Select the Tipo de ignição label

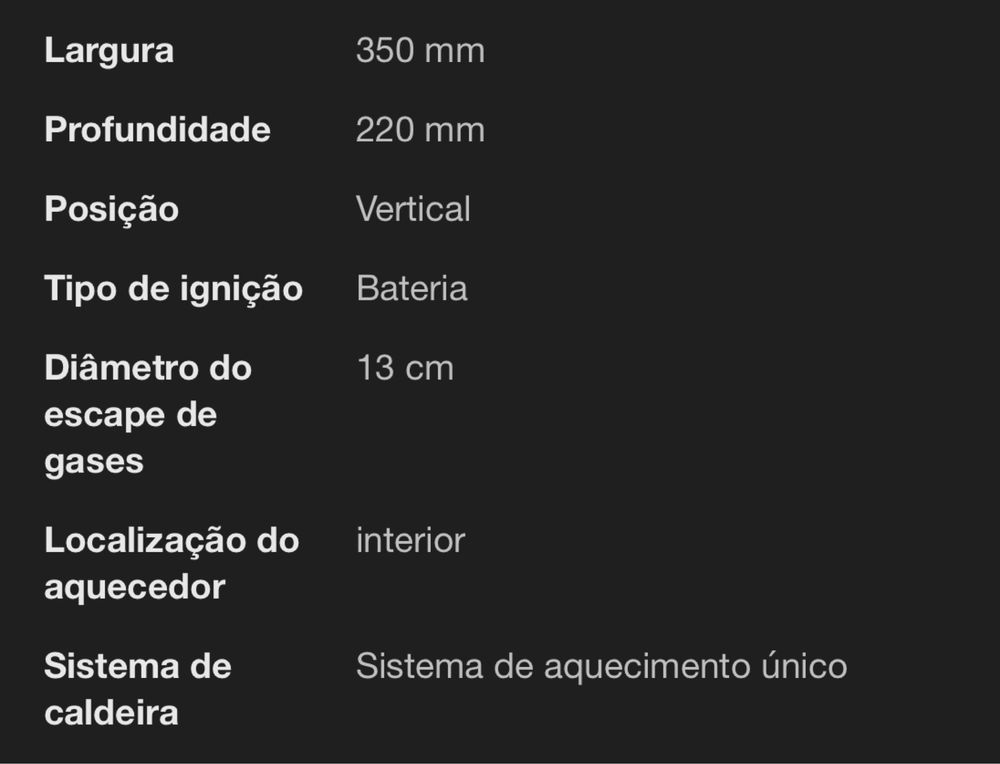tap(173, 289)
